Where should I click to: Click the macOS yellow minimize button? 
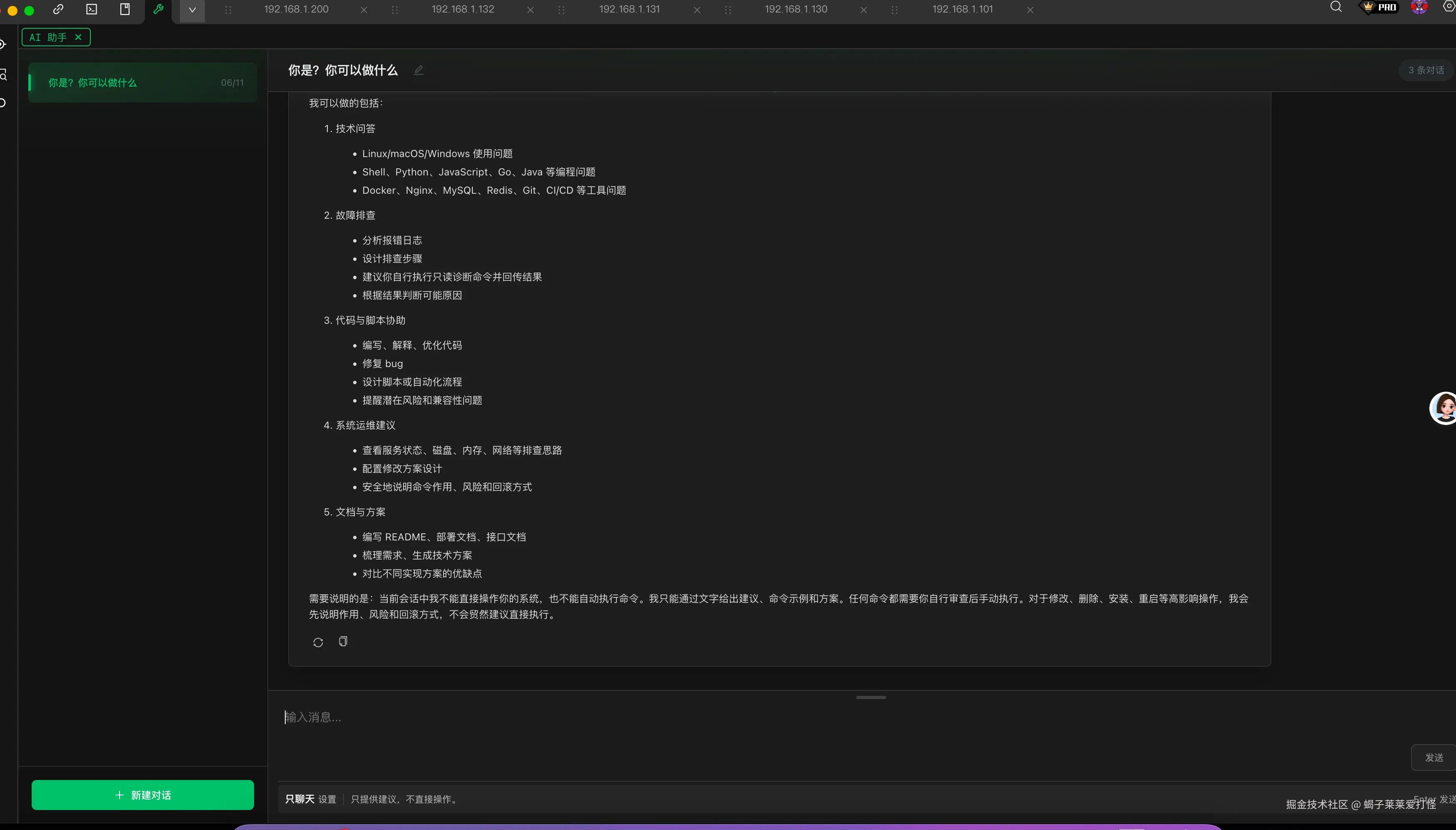point(12,10)
